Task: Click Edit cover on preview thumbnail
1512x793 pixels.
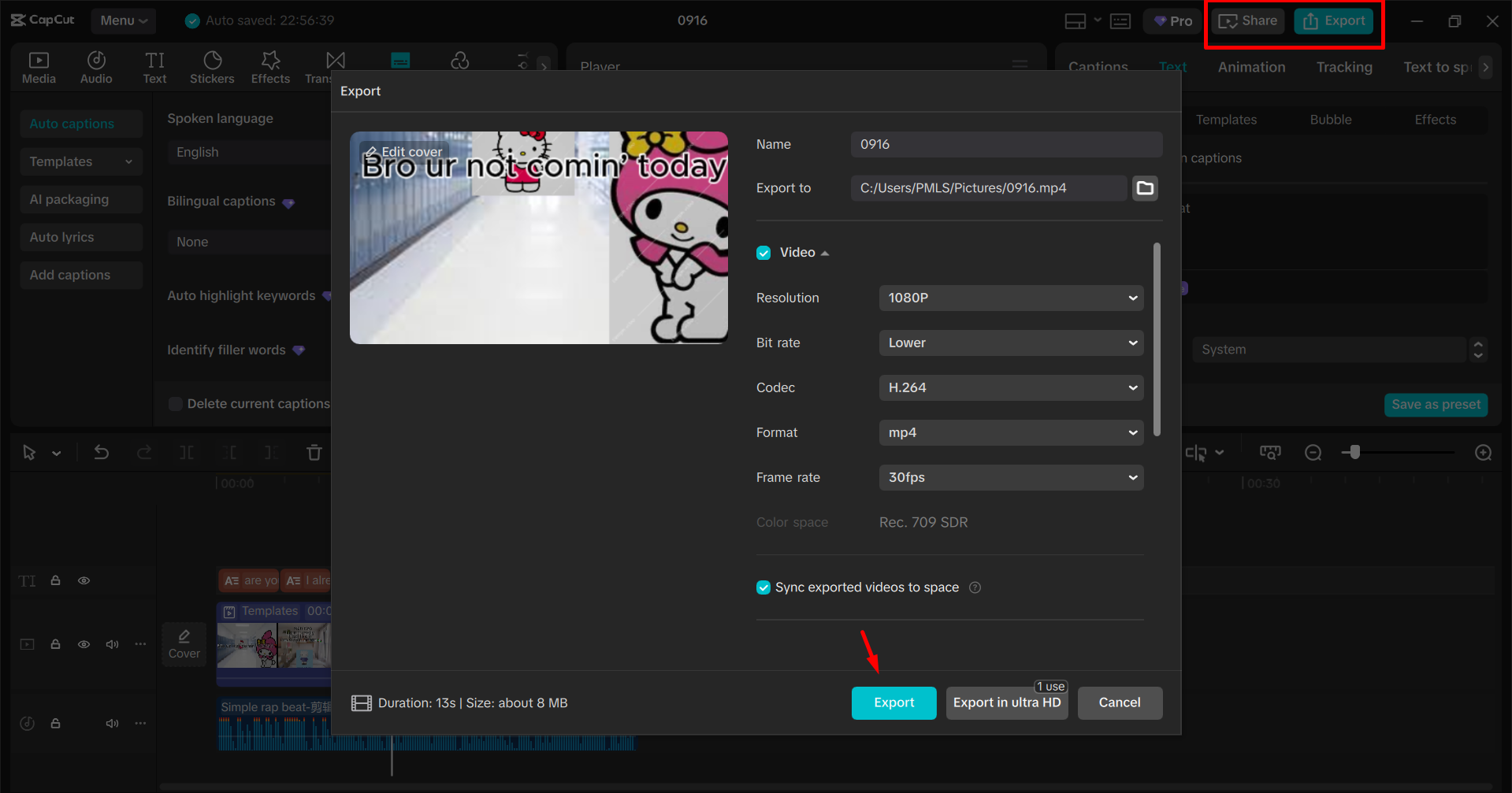Action: (x=404, y=152)
